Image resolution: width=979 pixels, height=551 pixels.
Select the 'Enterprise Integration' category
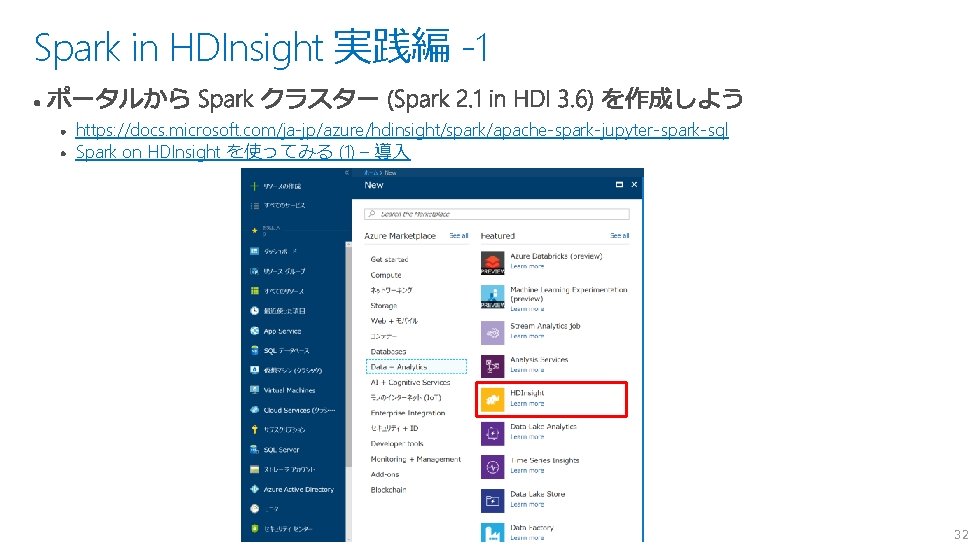[408, 413]
